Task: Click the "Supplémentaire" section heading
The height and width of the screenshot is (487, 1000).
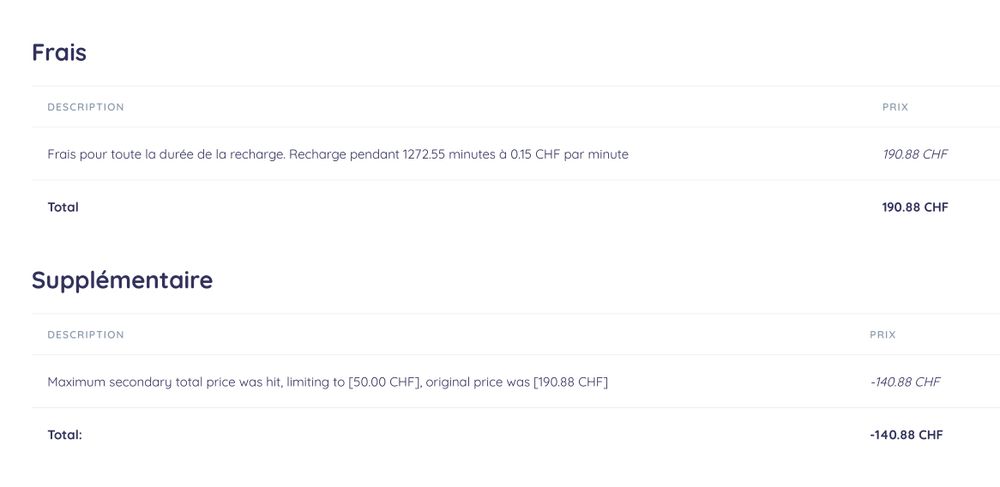Action: point(122,280)
